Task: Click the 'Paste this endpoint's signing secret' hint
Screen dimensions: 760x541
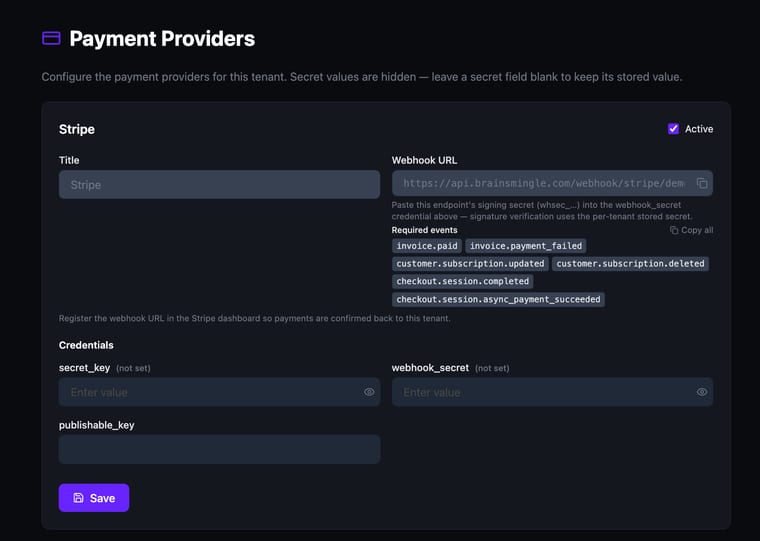Action: pyautogui.click(x=542, y=211)
